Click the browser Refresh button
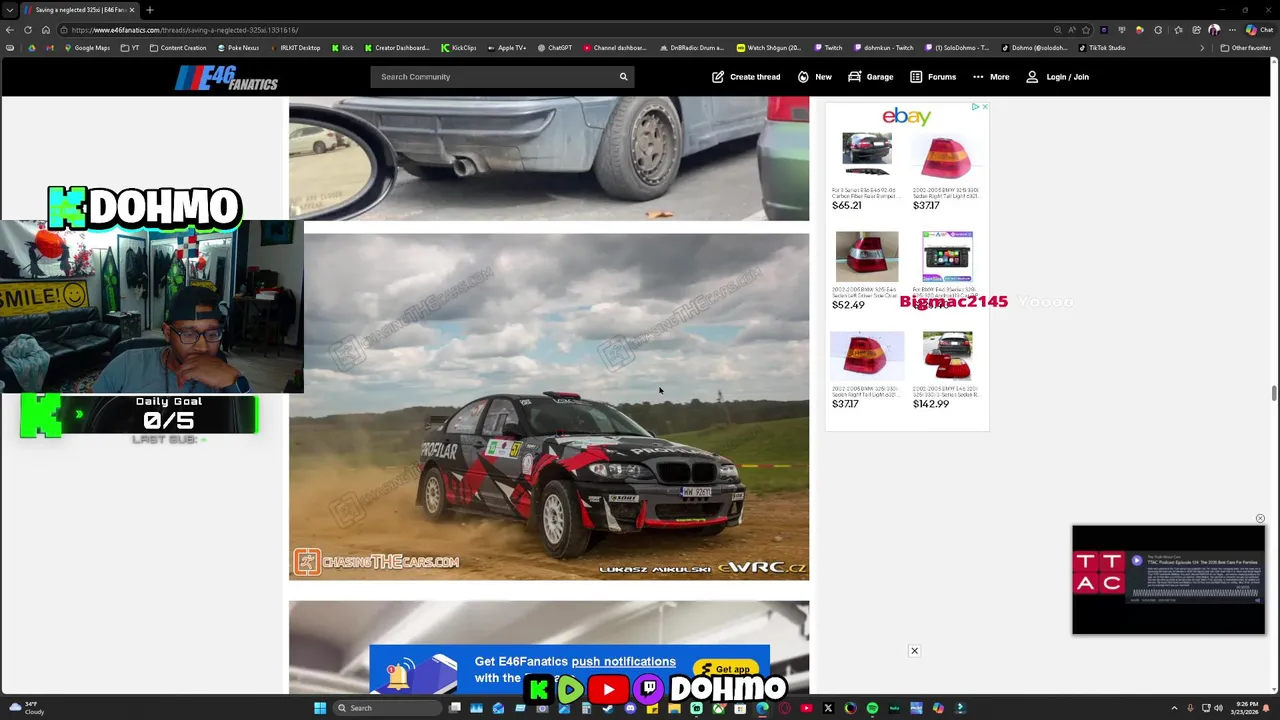Image resolution: width=1280 pixels, height=720 pixels. click(28, 30)
